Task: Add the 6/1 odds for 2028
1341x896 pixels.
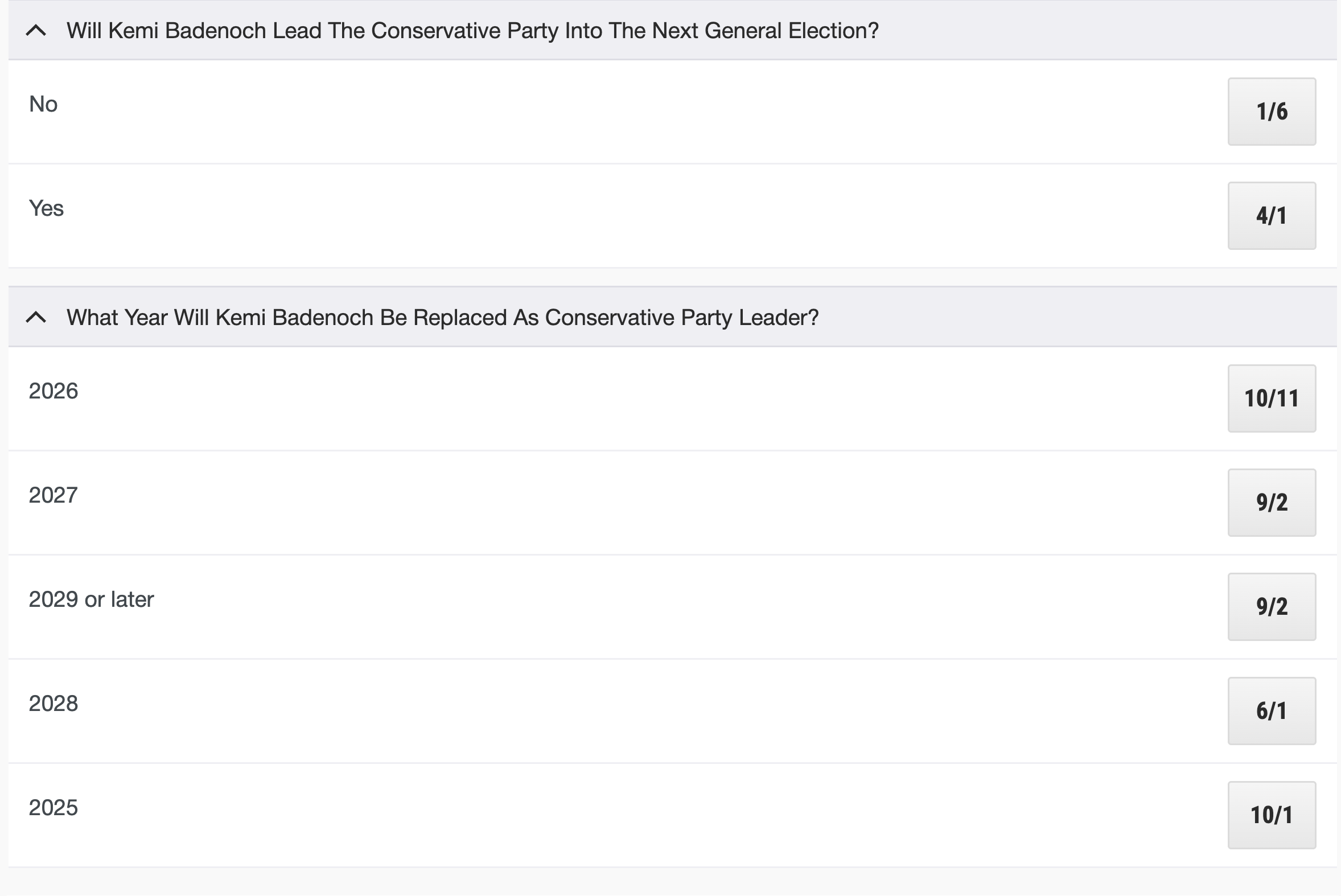Action: point(1272,711)
